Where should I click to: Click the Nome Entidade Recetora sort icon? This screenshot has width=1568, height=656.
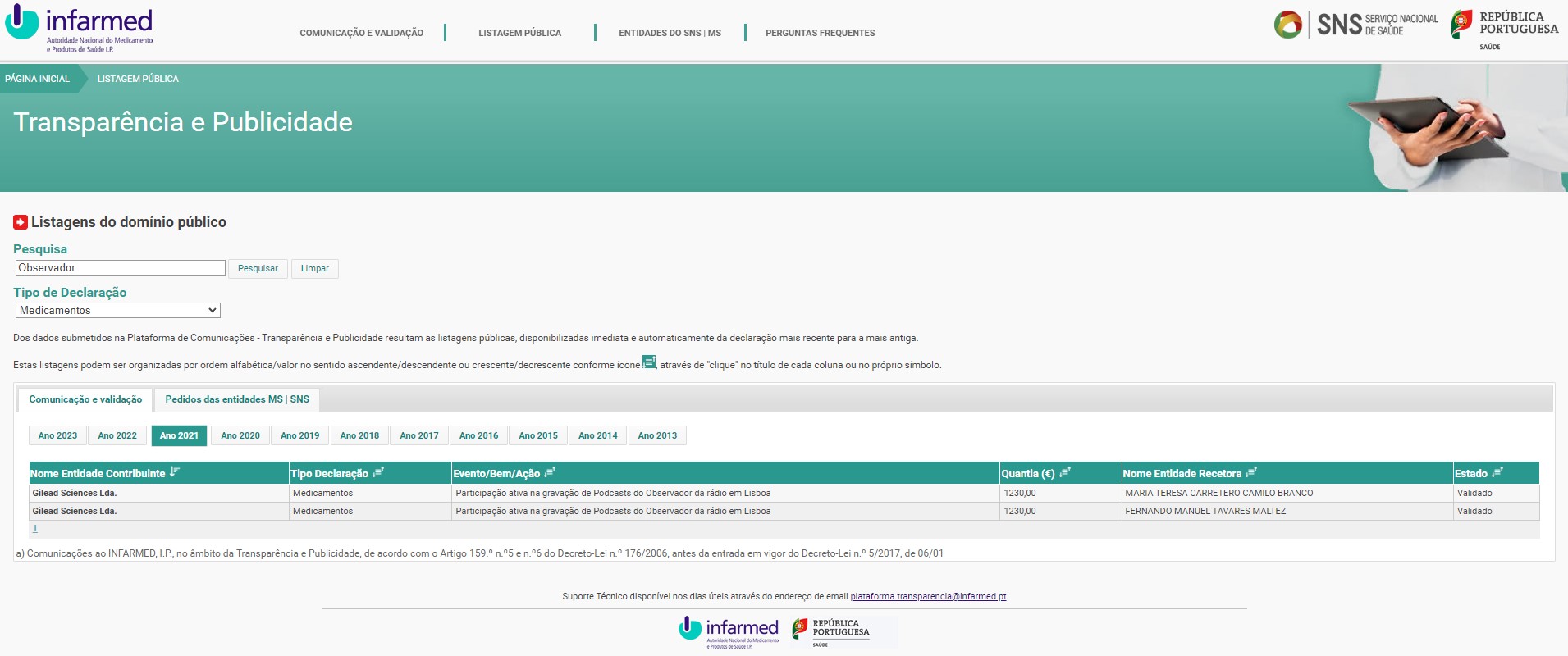(1251, 472)
